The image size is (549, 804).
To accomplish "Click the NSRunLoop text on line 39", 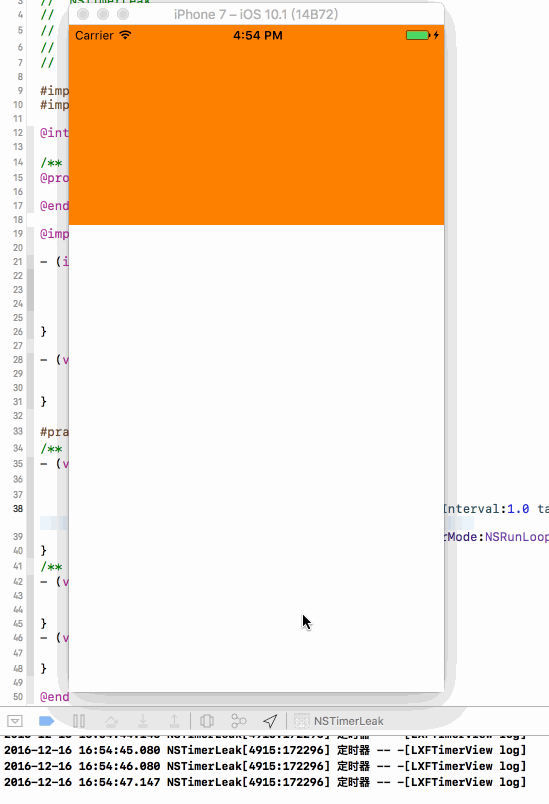I will tap(517, 537).
